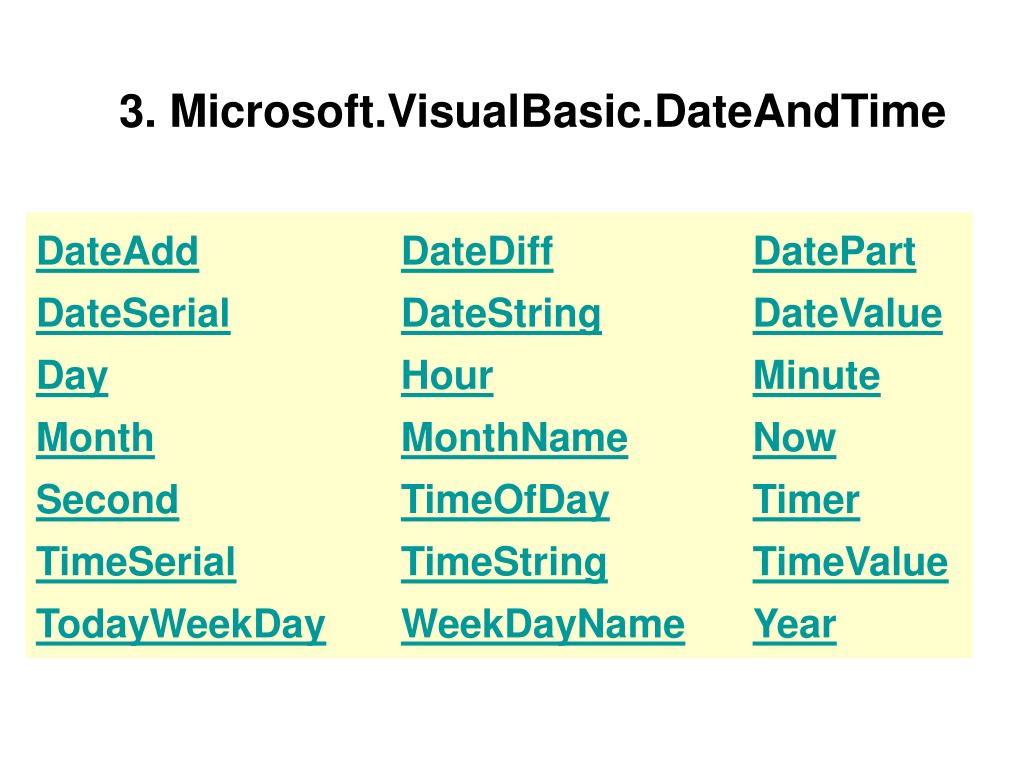Viewport: 1024px width, 768px height.
Task: Click the Month link
Action: [95, 438]
